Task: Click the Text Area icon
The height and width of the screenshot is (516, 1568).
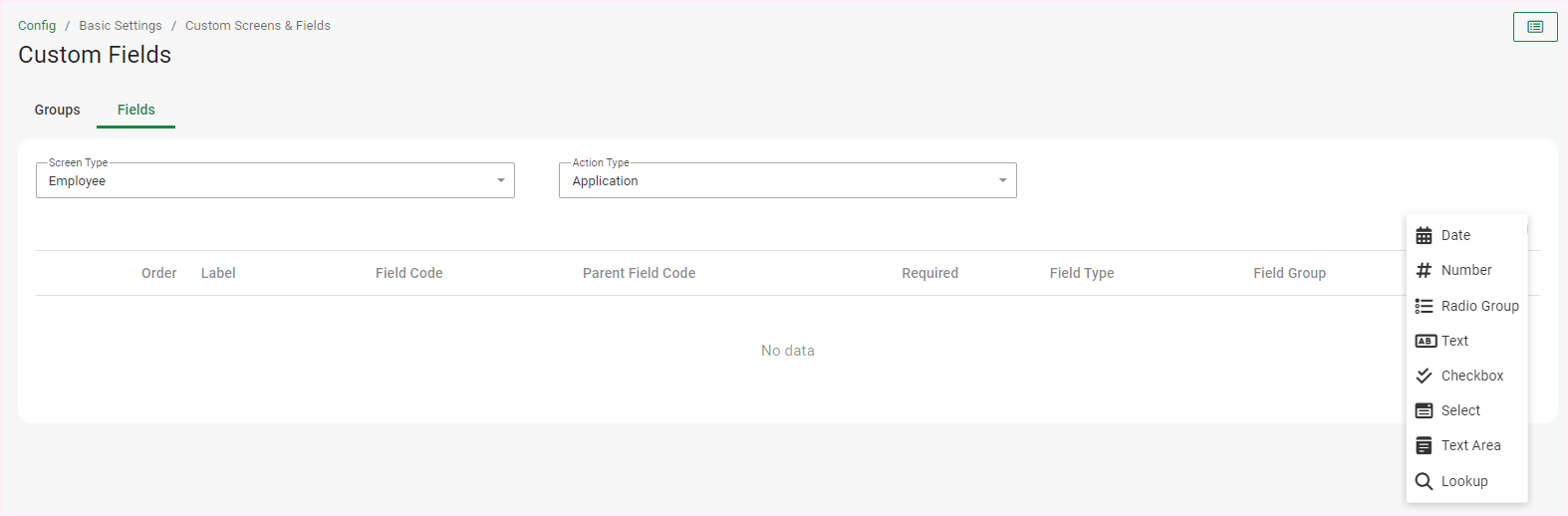Action: (1424, 445)
